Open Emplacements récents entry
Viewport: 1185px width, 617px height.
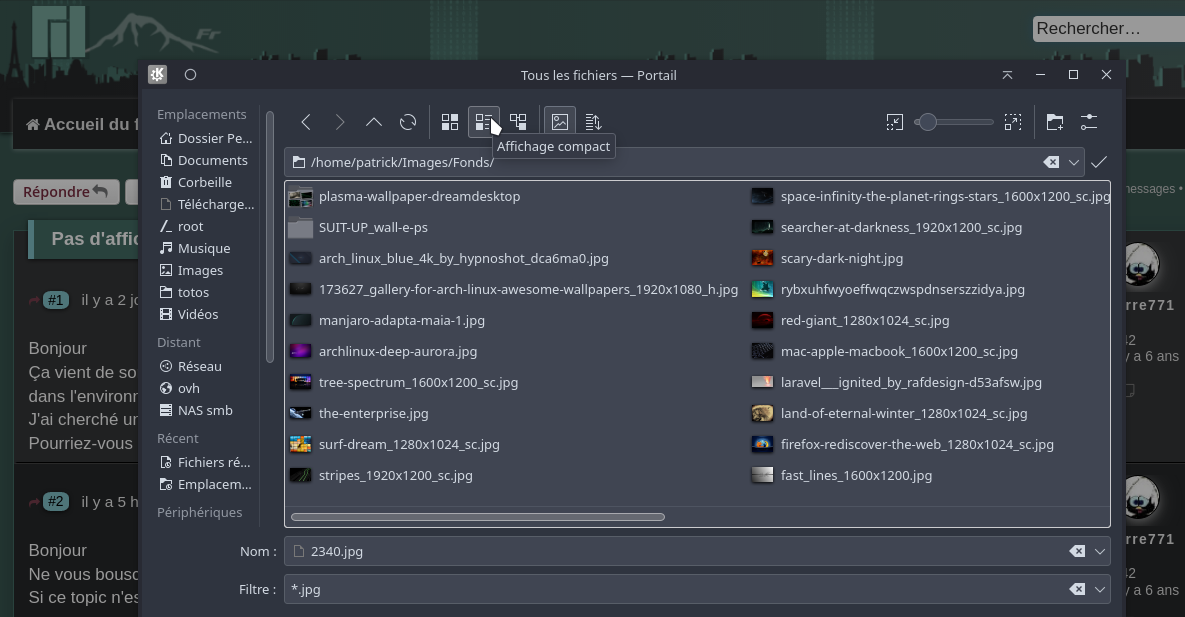click(x=206, y=484)
